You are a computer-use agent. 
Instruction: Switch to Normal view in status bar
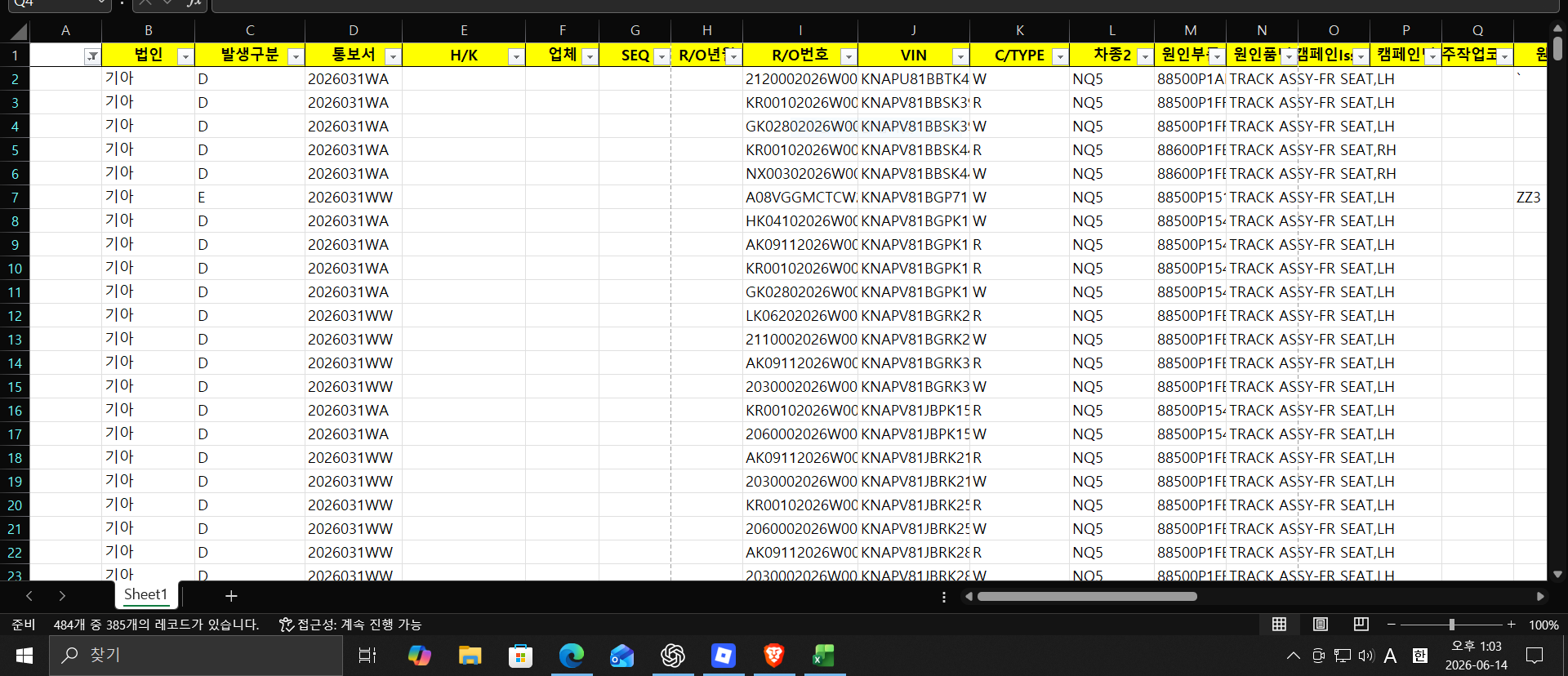[x=1279, y=625]
